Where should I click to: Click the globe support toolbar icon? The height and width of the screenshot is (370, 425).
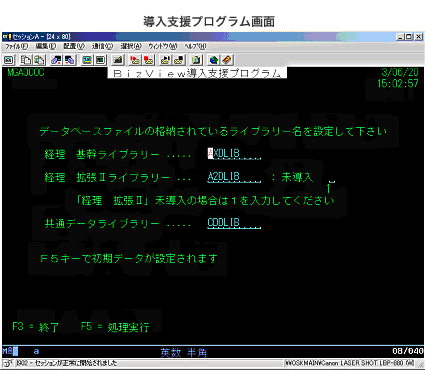pyautogui.click(x=214, y=60)
